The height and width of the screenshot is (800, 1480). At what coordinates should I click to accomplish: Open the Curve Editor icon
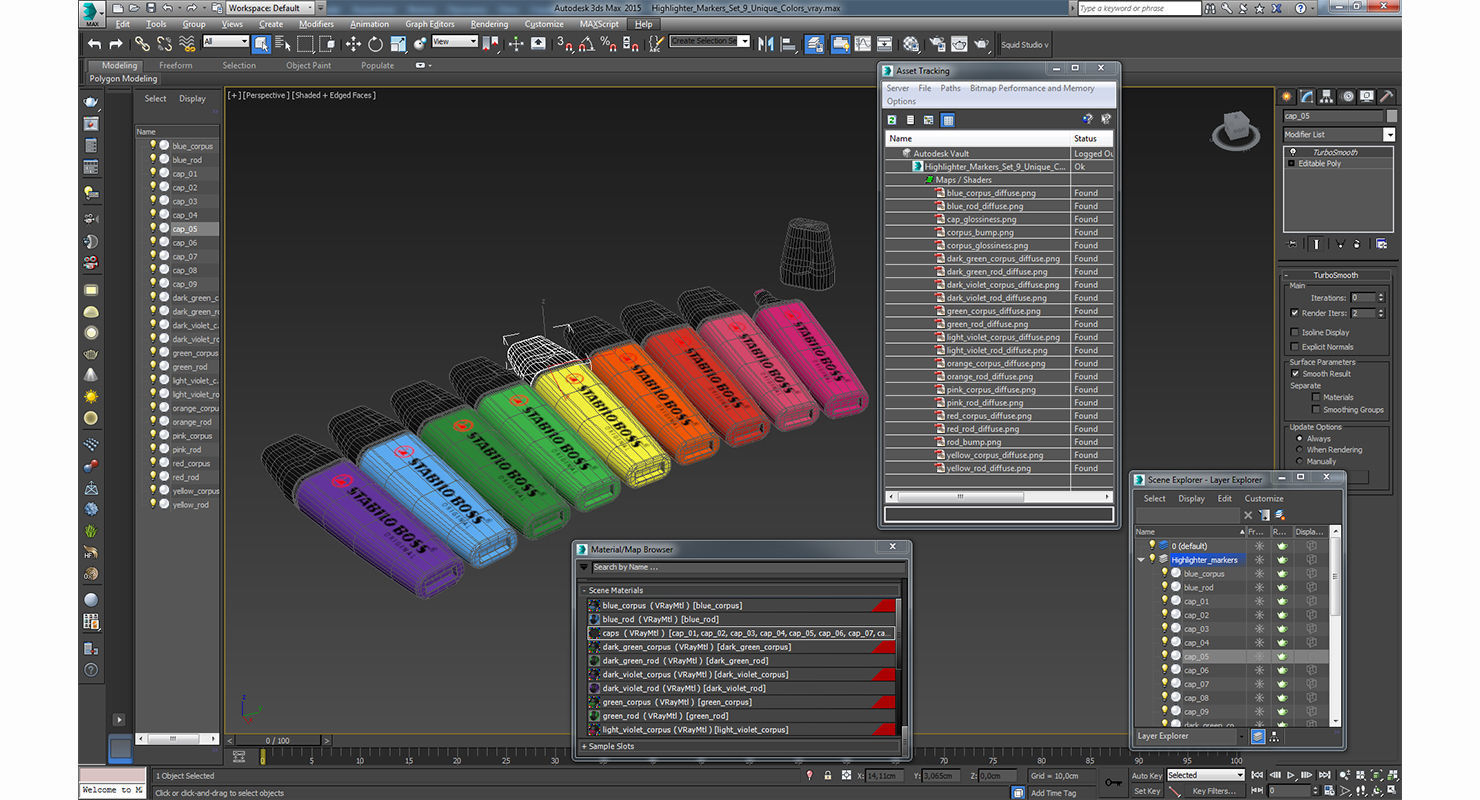(862, 44)
